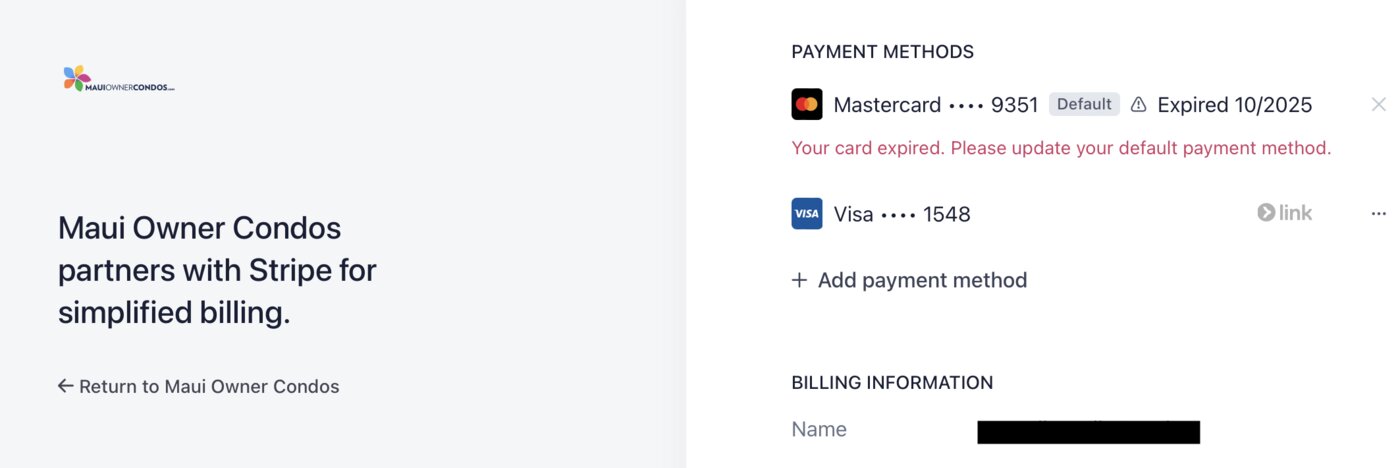Click the Stripe partnership headline text
This screenshot has height=468, width=1400.
(x=217, y=270)
